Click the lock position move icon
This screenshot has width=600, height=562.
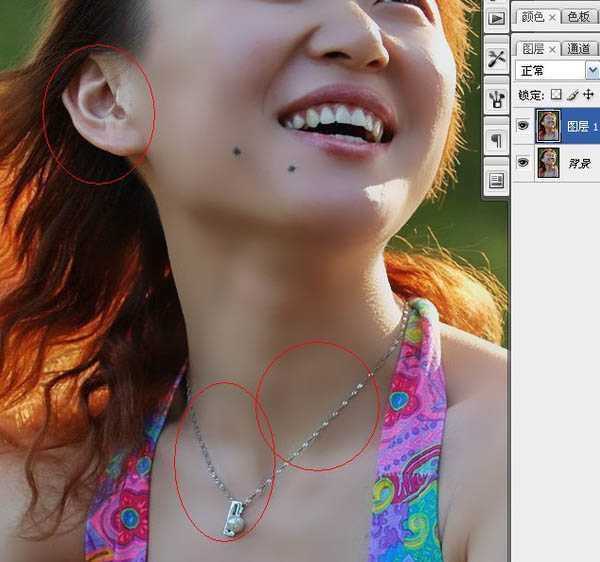pos(588,96)
